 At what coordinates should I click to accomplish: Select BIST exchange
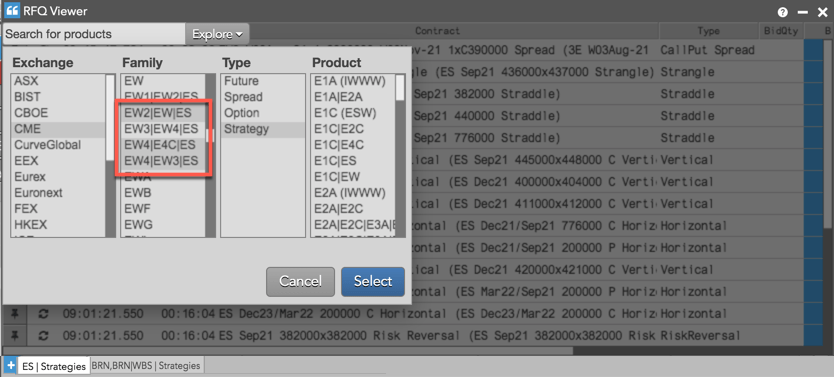click(x=59, y=97)
